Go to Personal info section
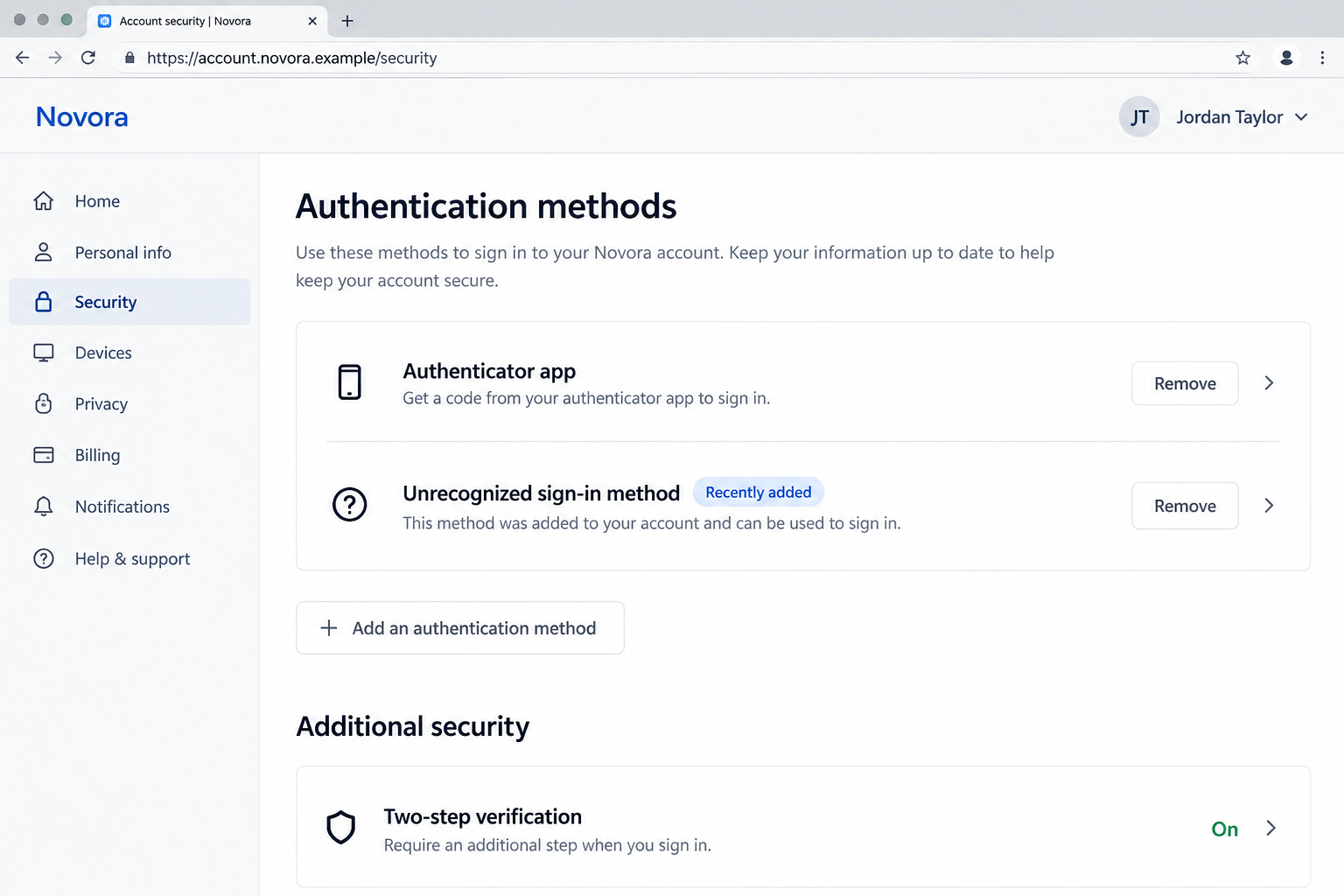Screen dimensions: 1344x896 click(129, 252)
